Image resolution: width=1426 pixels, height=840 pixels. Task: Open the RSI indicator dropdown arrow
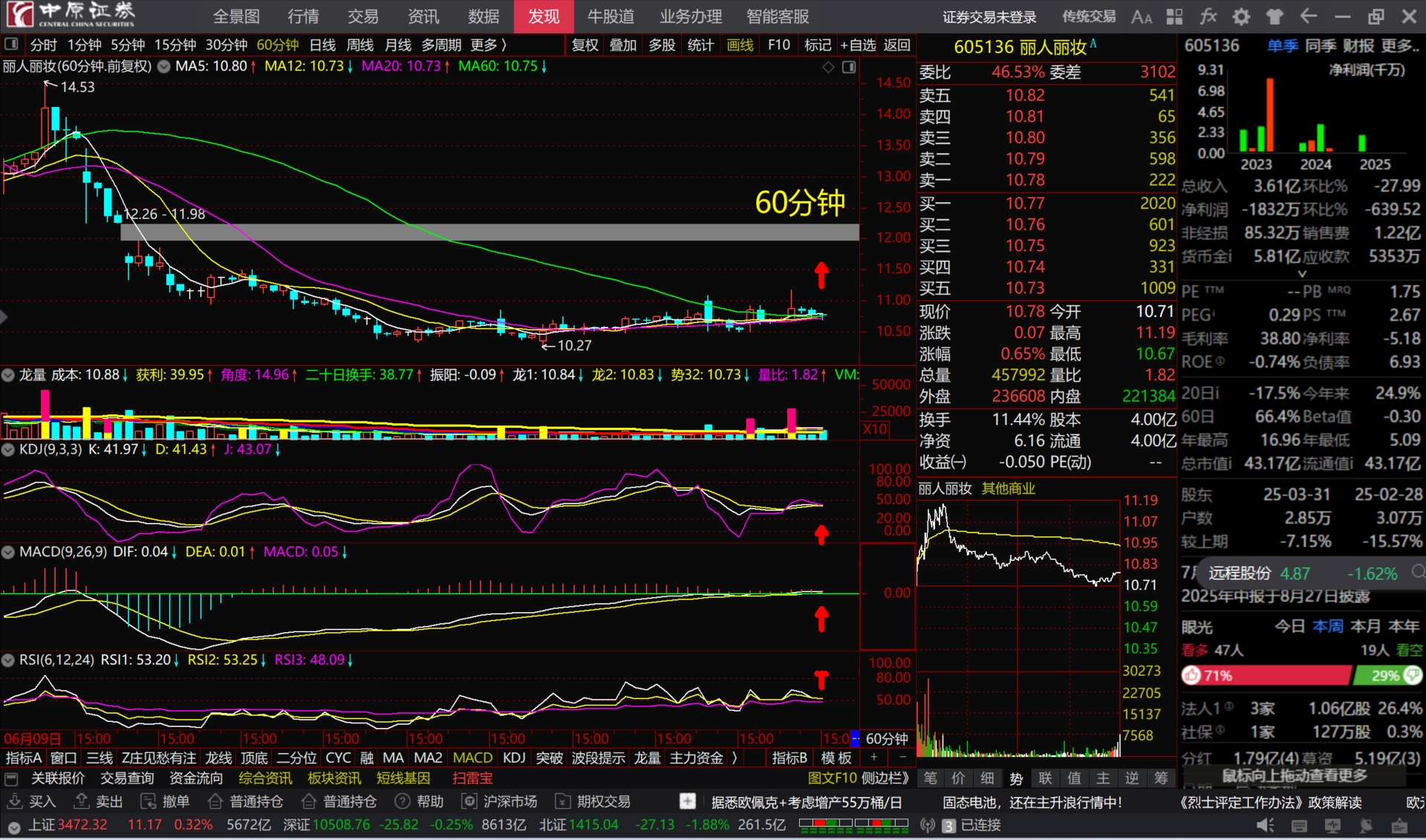[8, 660]
